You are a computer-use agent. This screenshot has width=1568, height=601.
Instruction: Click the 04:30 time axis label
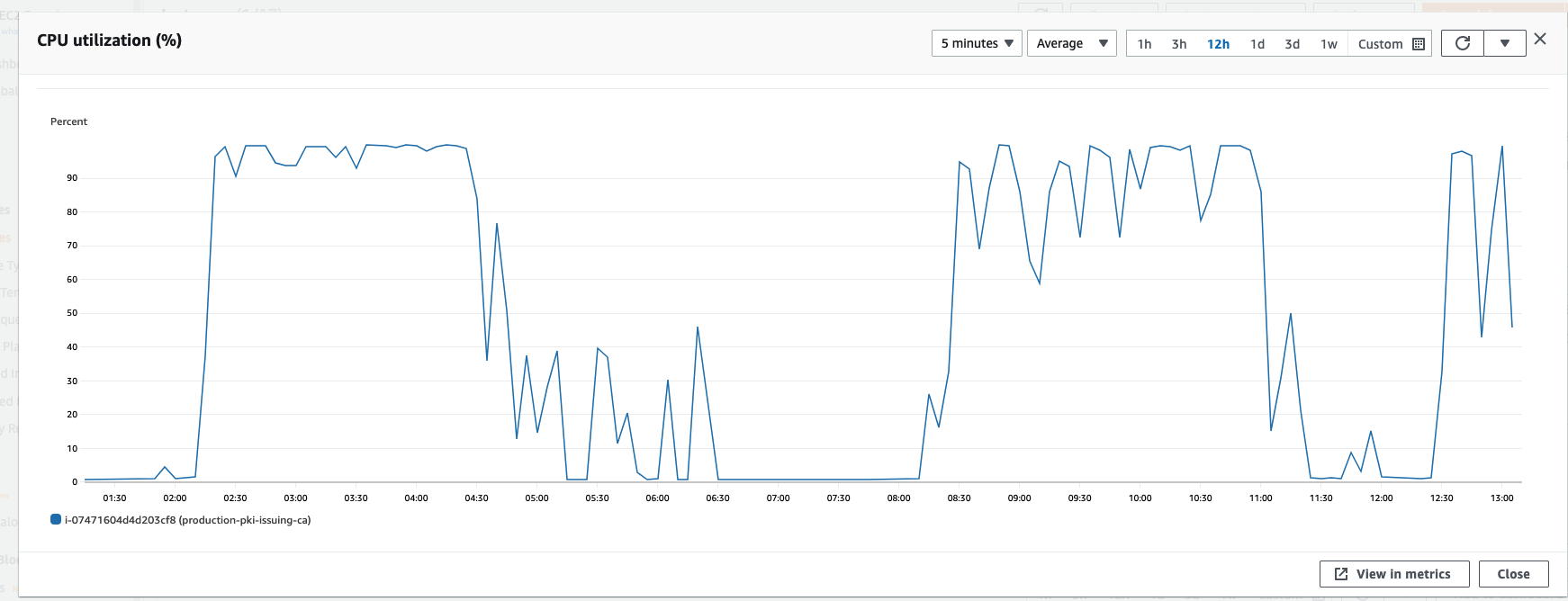pos(476,498)
